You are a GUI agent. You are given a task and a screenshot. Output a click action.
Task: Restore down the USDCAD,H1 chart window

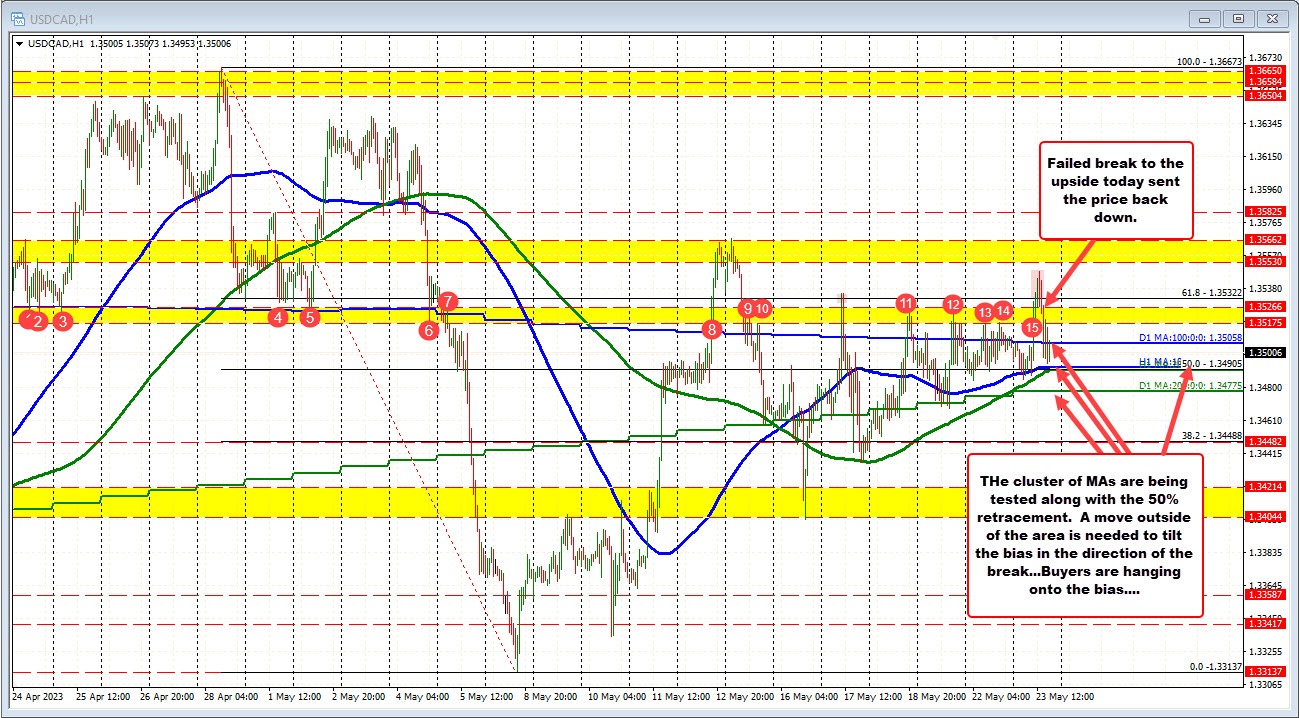coord(1239,18)
